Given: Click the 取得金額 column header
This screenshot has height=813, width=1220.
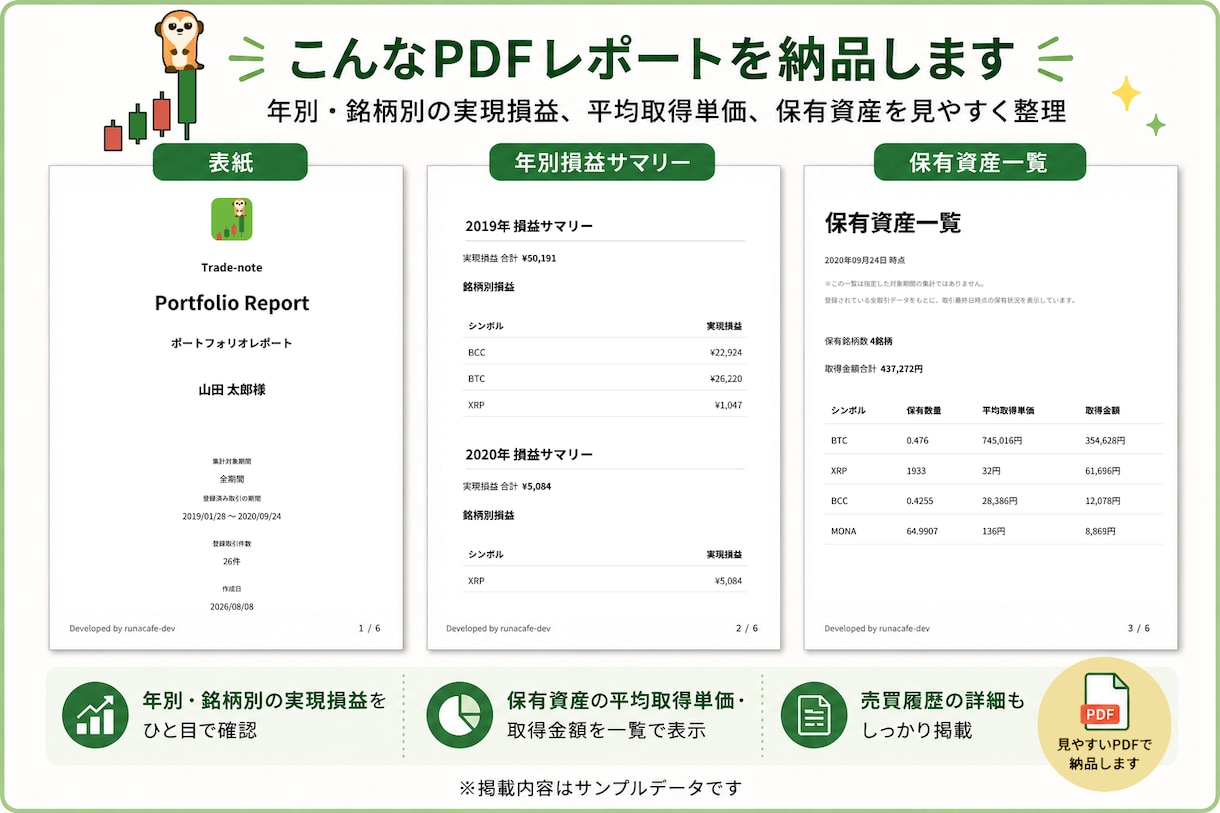Looking at the screenshot, I should pos(1102,411).
